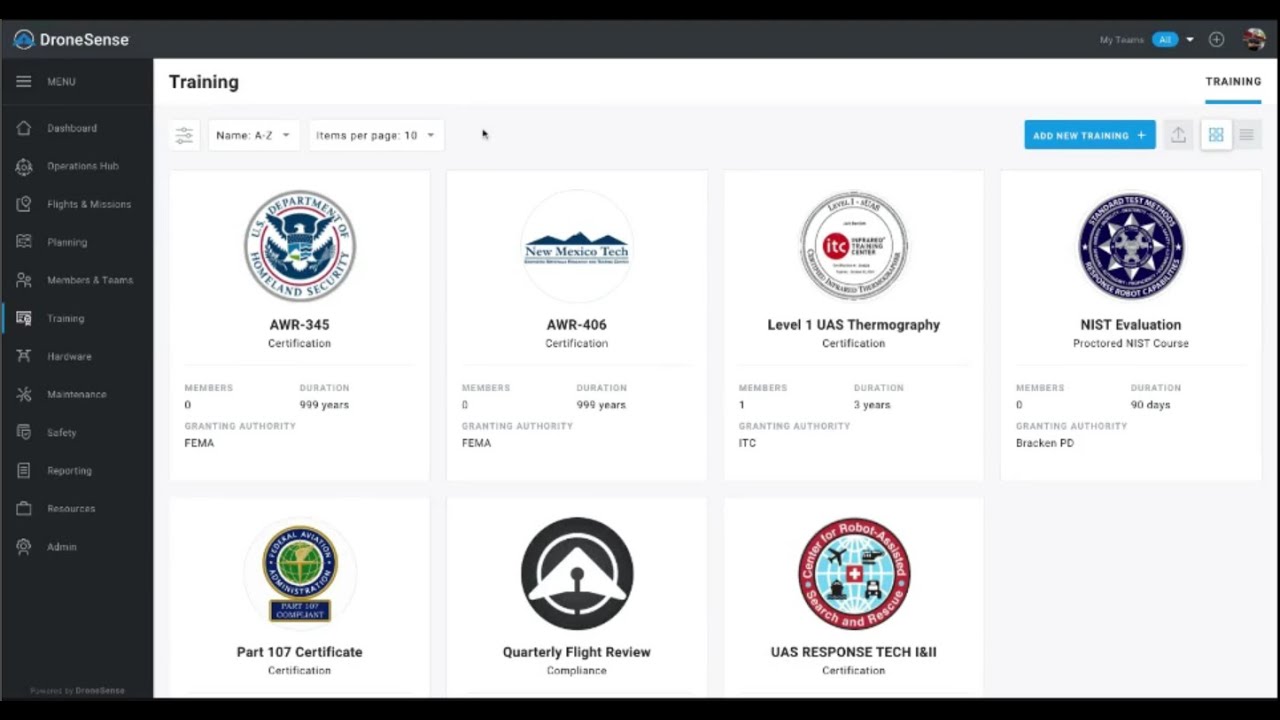Open the Resources menu item
The image size is (1280, 720).
pyautogui.click(x=71, y=508)
